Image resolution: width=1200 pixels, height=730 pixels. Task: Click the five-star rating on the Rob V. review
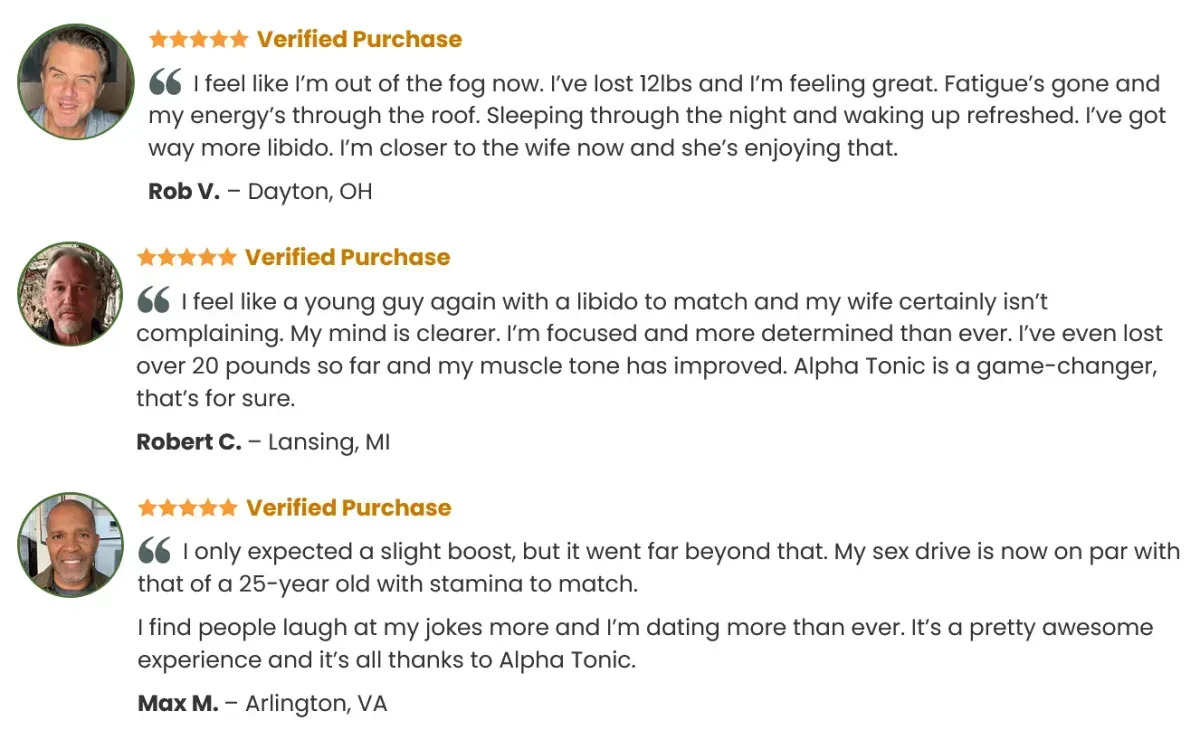click(198, 39)
